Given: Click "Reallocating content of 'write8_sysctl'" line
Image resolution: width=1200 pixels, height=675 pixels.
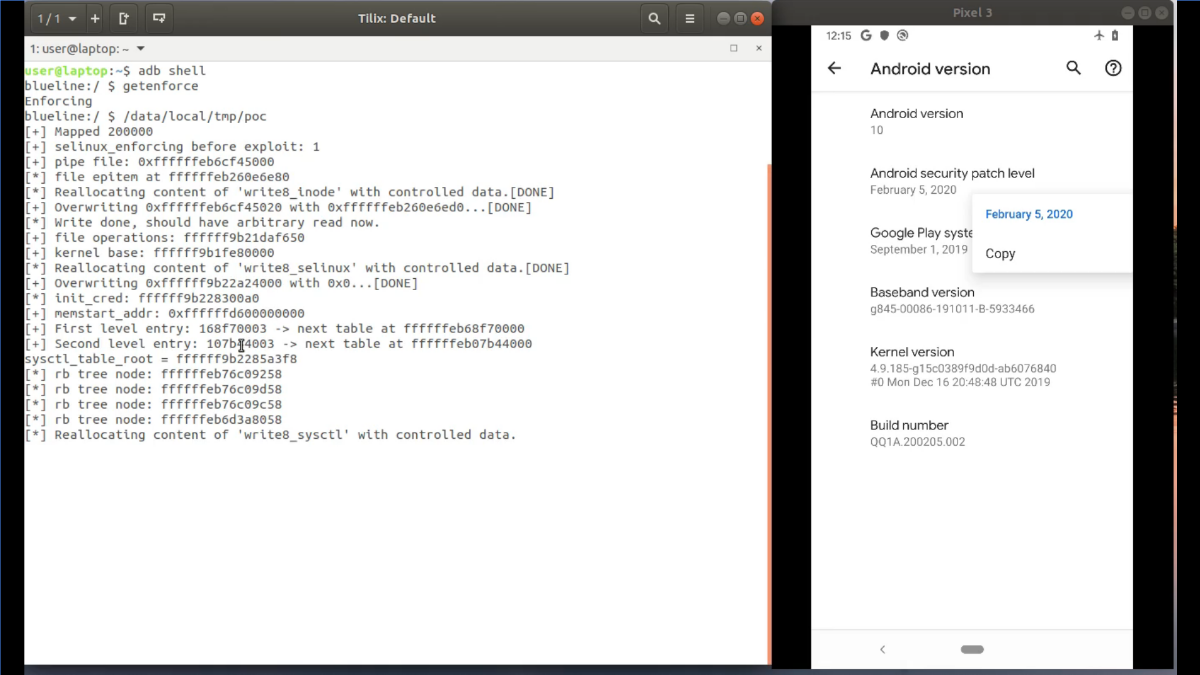Looking at the screenshot, I should click(x=270, y=434).
